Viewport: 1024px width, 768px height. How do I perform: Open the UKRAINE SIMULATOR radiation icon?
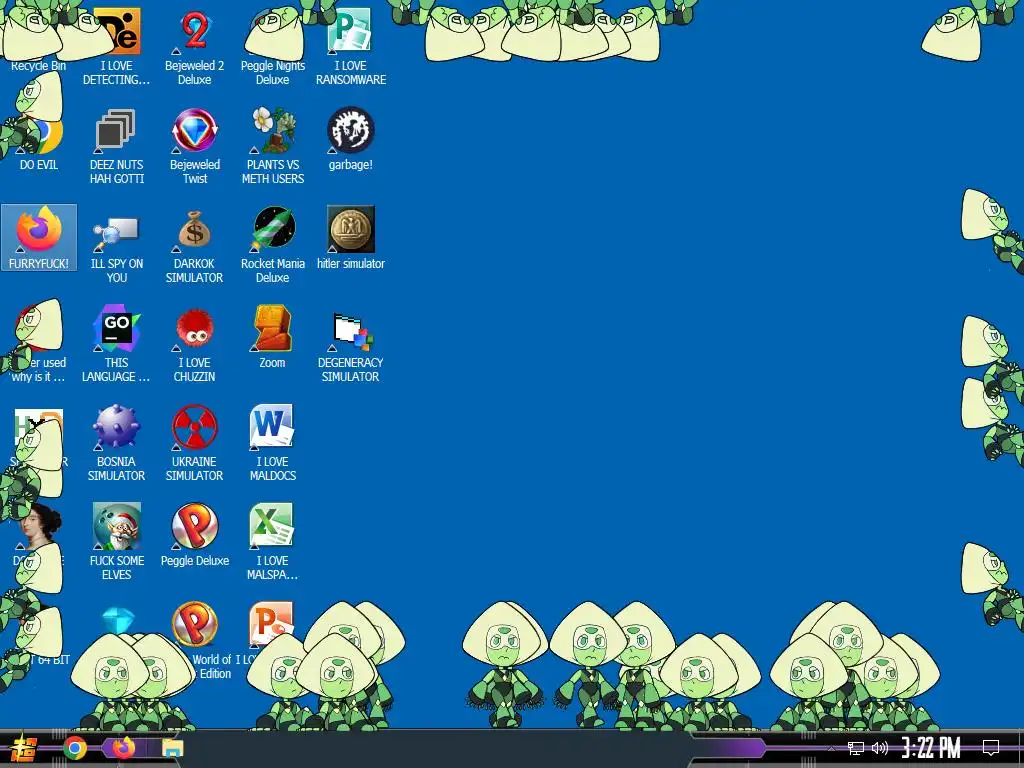195,443
